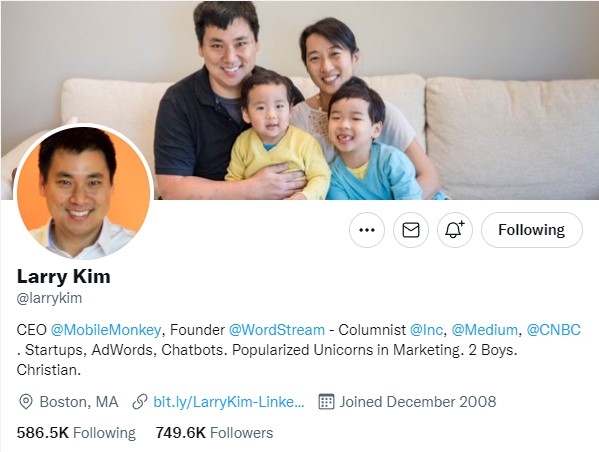Click the location pin icon
The height and width of the screenshot is (452, 599).
pyautogui.click(x=26, y=402)
